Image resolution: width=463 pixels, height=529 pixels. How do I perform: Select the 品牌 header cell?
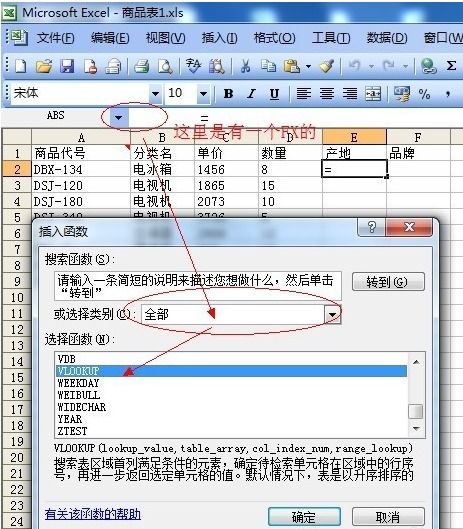(418, 153)
